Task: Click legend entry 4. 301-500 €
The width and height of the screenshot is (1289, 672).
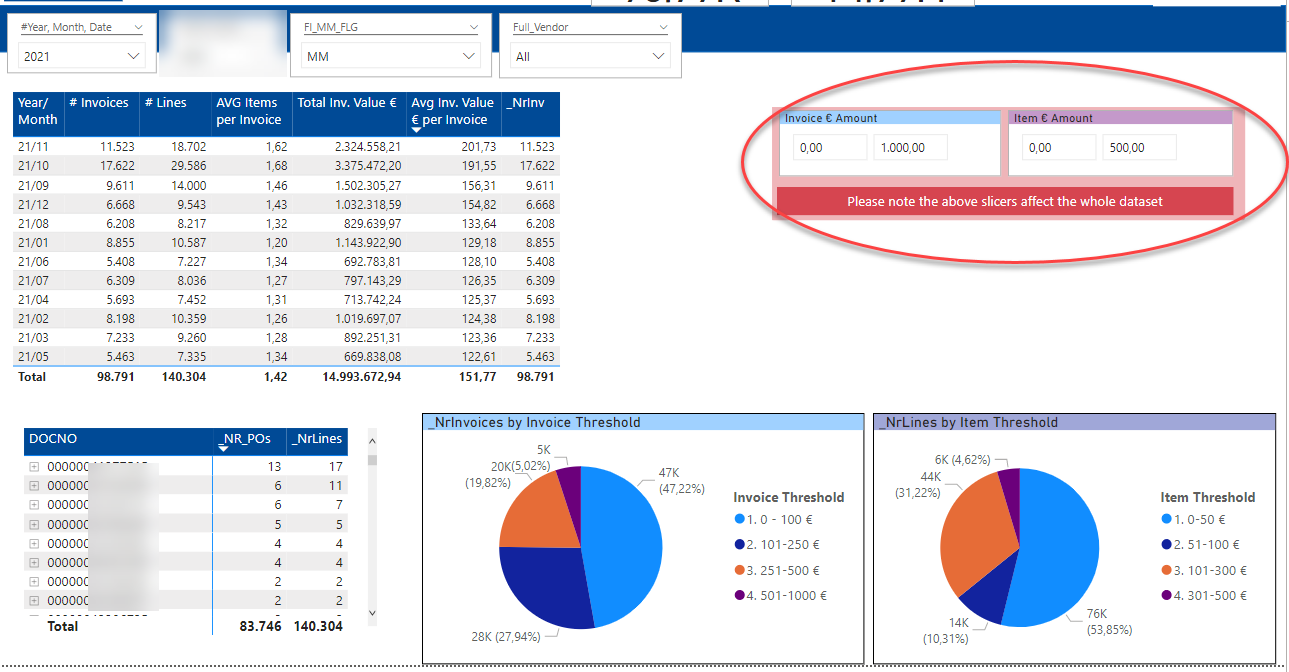Action: (1204, 596)
